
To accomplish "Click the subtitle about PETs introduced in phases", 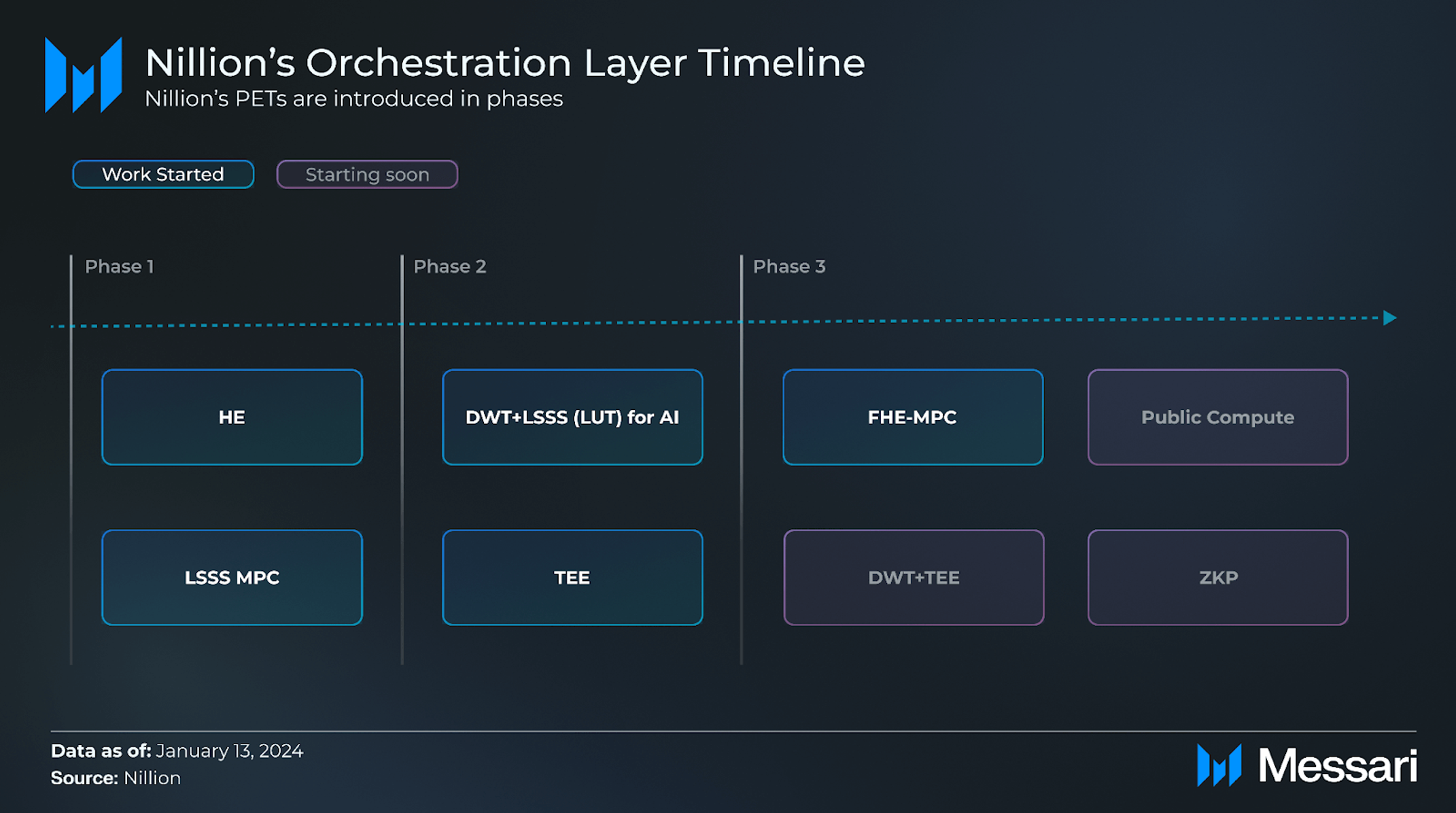I will coord(353,99).
